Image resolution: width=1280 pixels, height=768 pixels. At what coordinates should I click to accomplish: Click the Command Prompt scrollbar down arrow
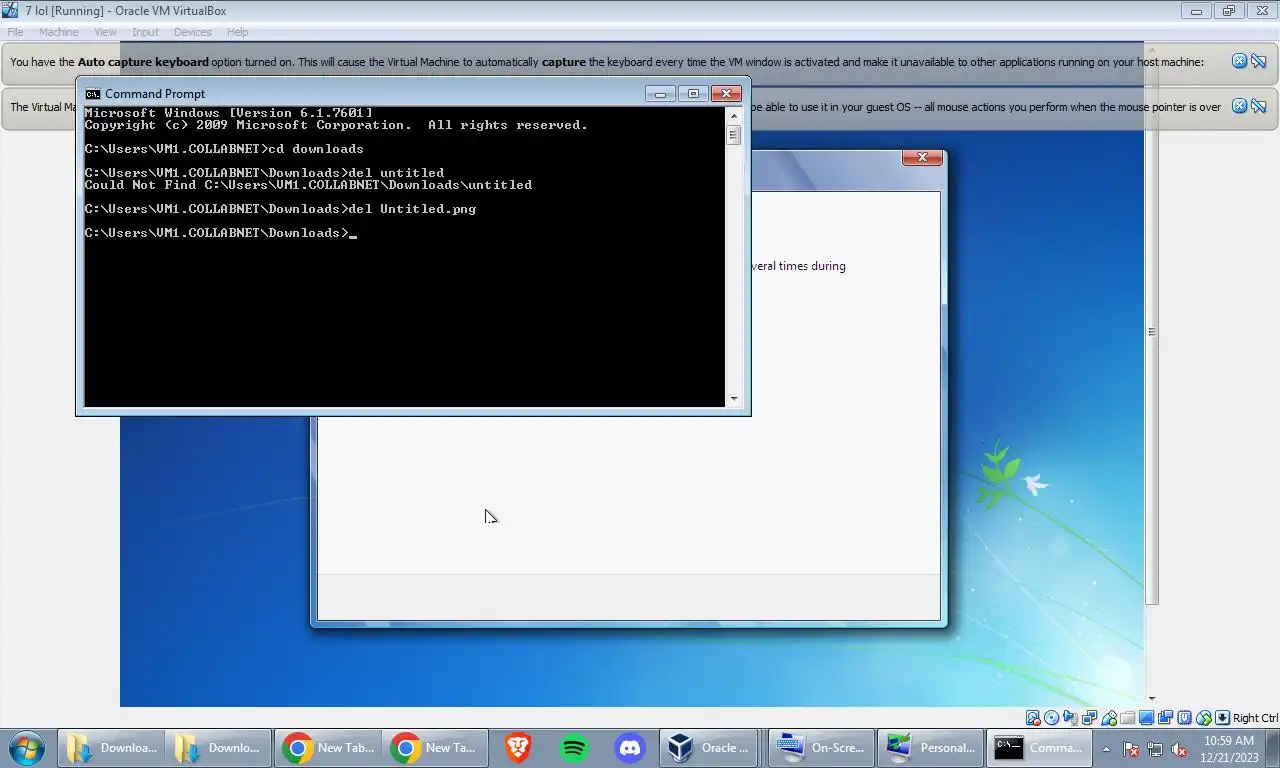click(734, 399)
